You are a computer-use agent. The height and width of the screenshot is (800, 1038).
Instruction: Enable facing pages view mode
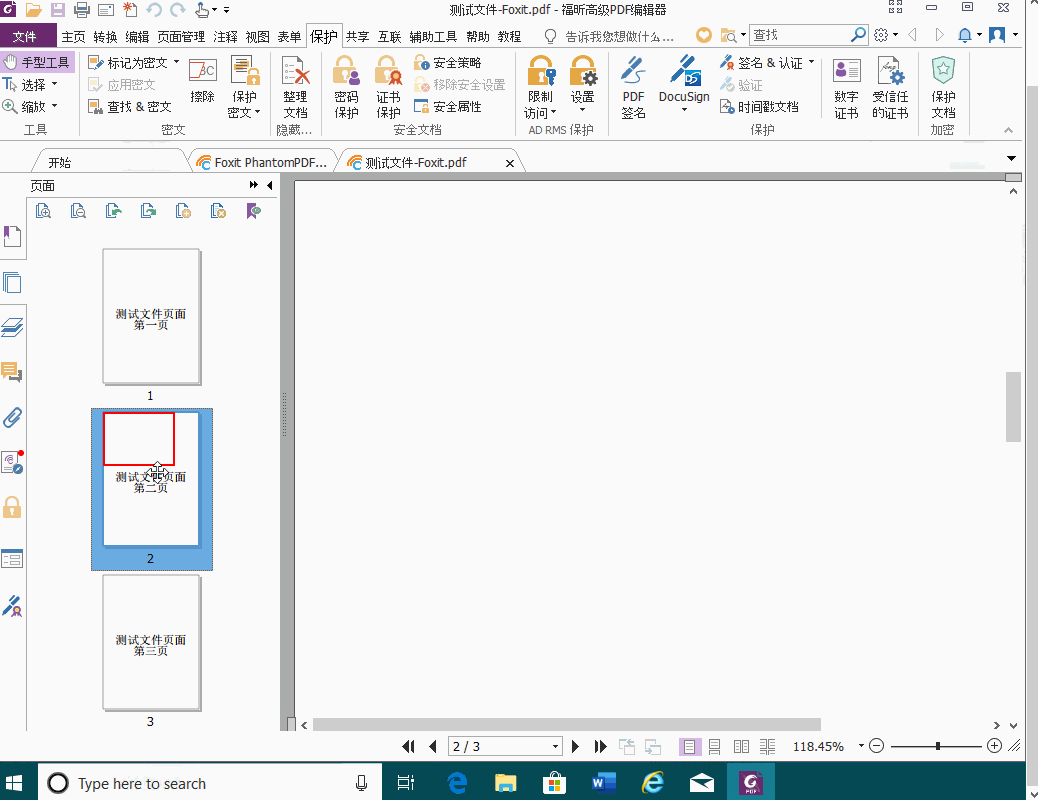741,746
